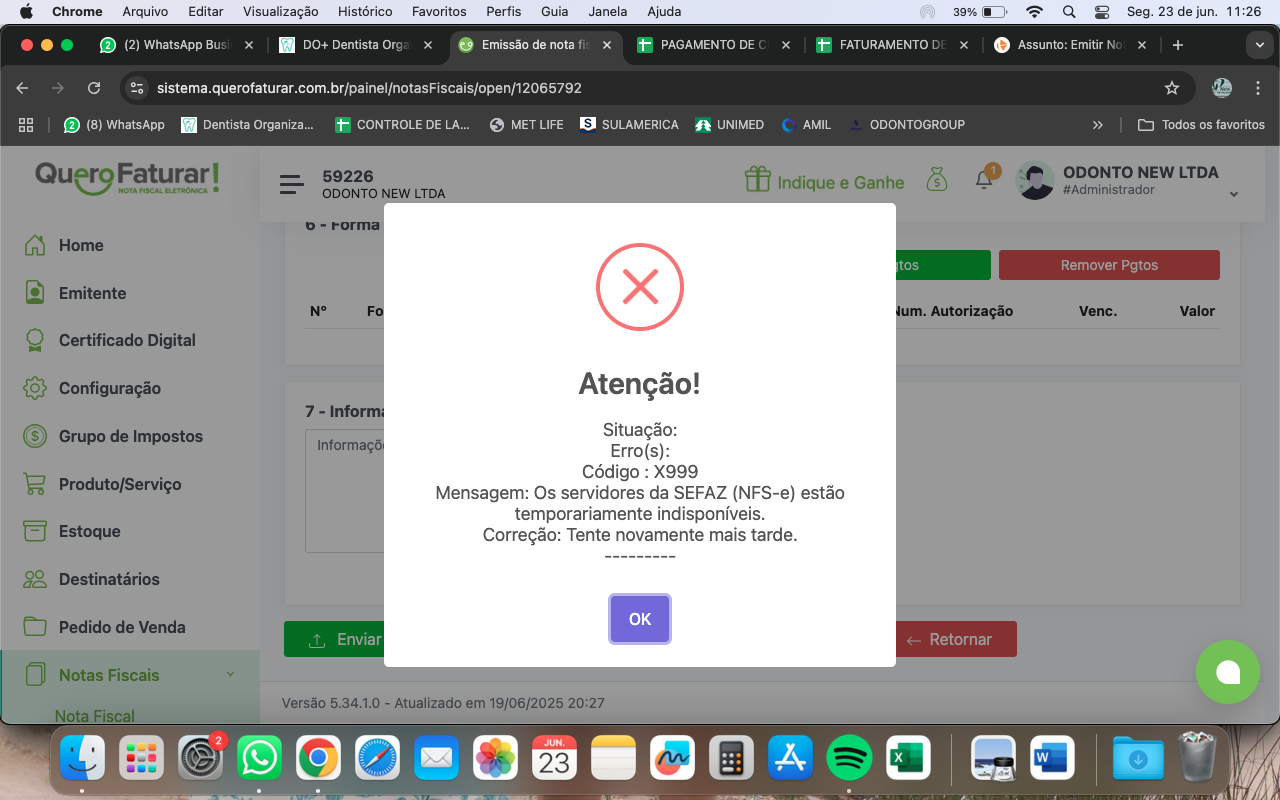Open the Histórico menu in menu bar
This screenshot has width=1280, height=800.
tap(365, 12)
